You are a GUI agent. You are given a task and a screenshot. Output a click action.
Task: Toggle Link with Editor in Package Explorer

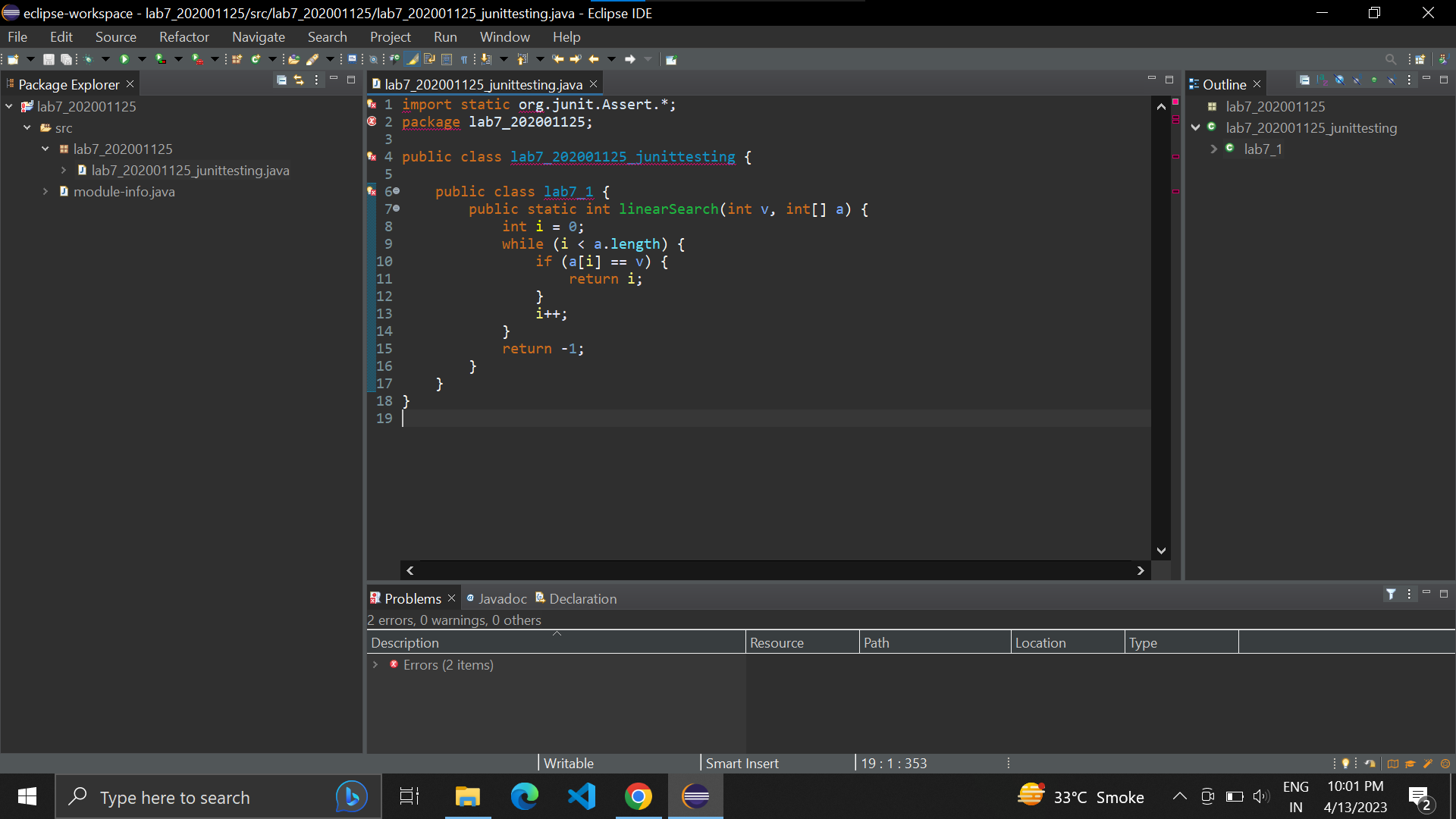point(299,80)
